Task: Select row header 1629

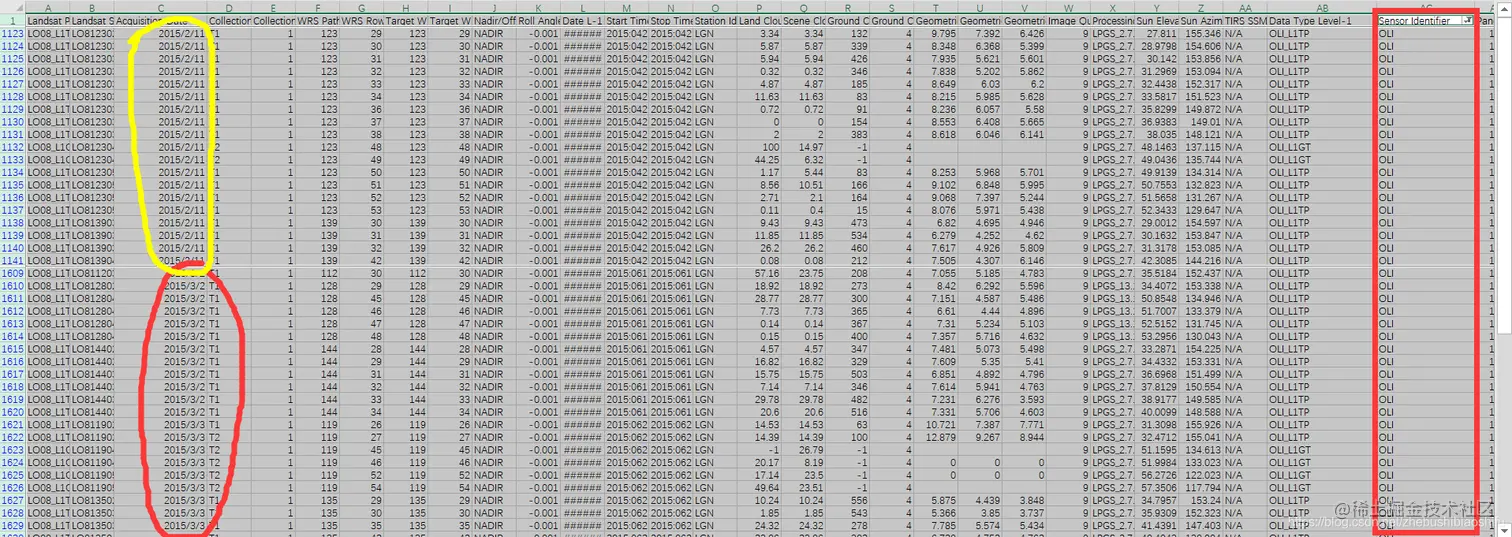Action: coord(13,525)
